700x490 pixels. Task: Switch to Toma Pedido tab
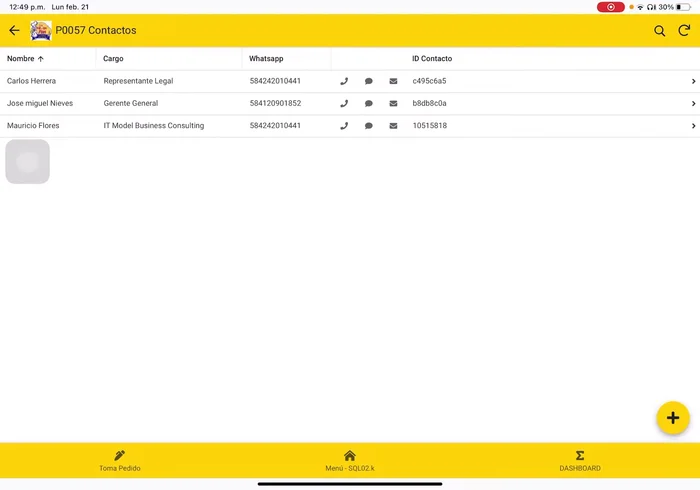point(120,461)
